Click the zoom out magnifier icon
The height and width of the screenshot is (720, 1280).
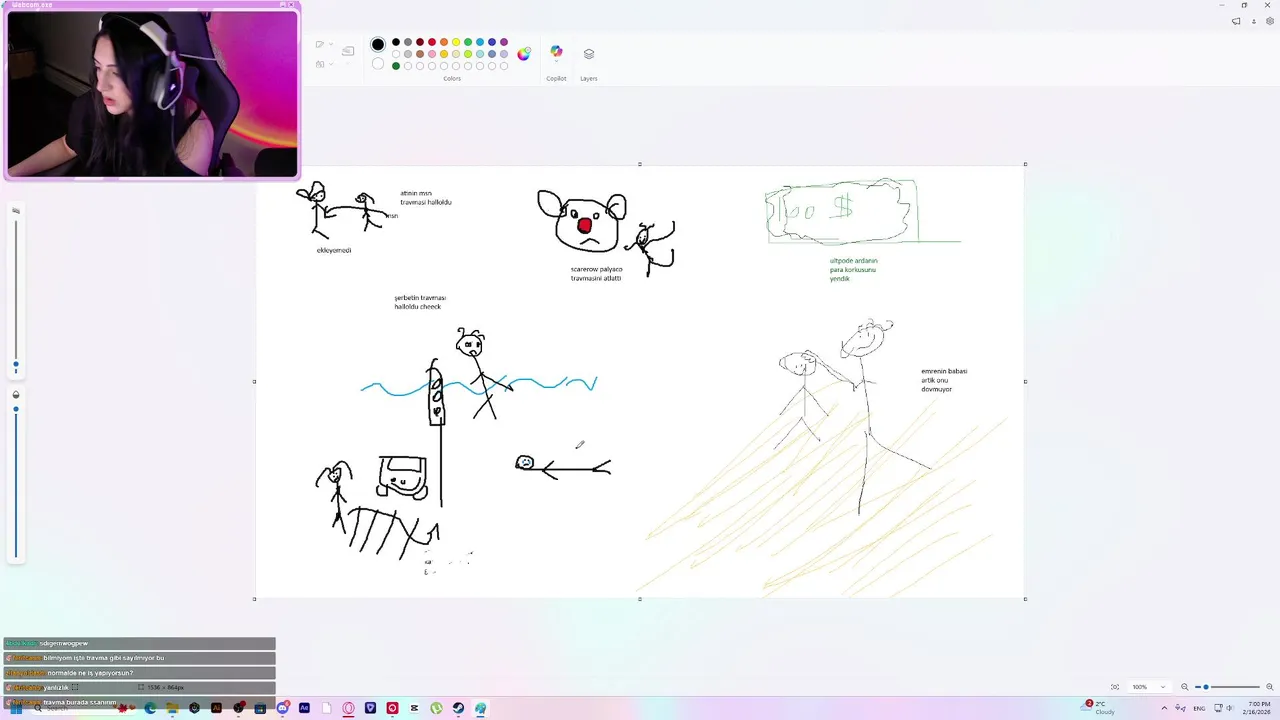coord(1185,687)
